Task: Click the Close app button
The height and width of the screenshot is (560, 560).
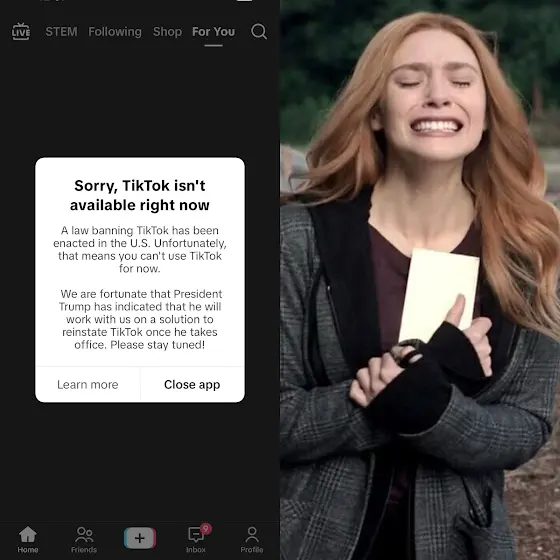Action: point(192,384)
